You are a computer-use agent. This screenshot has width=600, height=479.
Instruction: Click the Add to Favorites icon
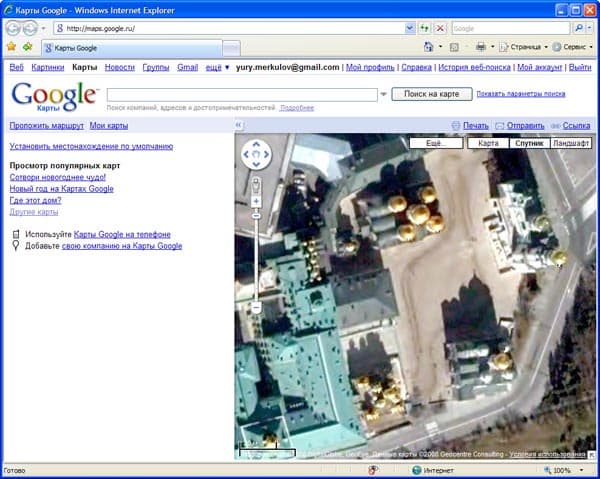tap(28, 47)
